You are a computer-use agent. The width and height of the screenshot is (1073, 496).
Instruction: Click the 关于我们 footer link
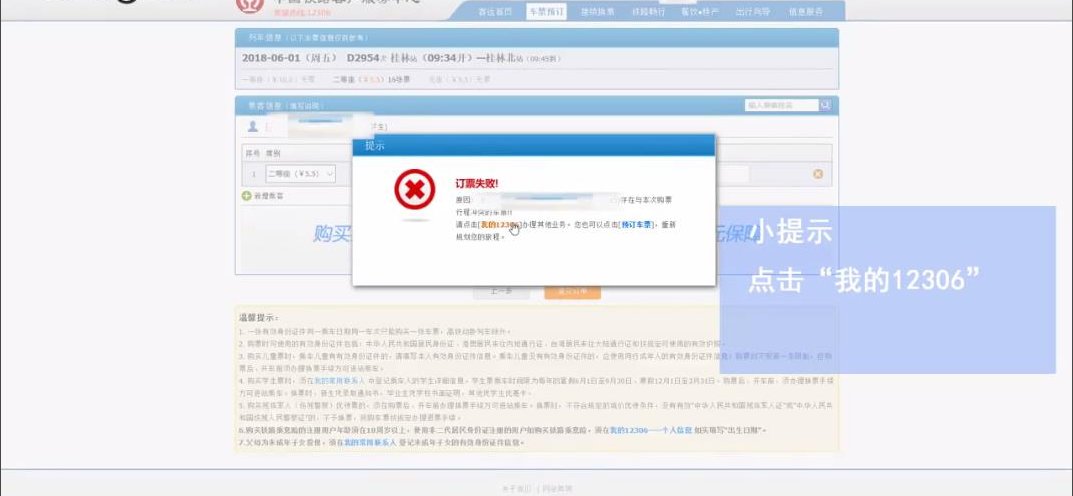516,488
